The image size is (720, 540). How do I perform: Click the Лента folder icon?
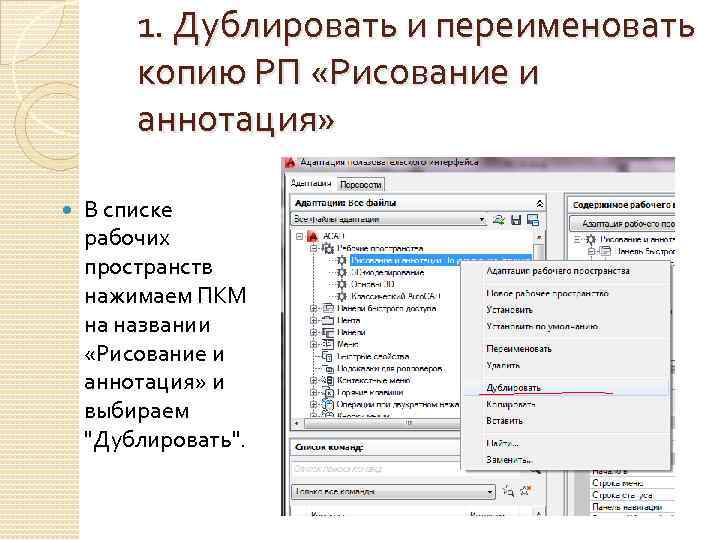(328, 320)
